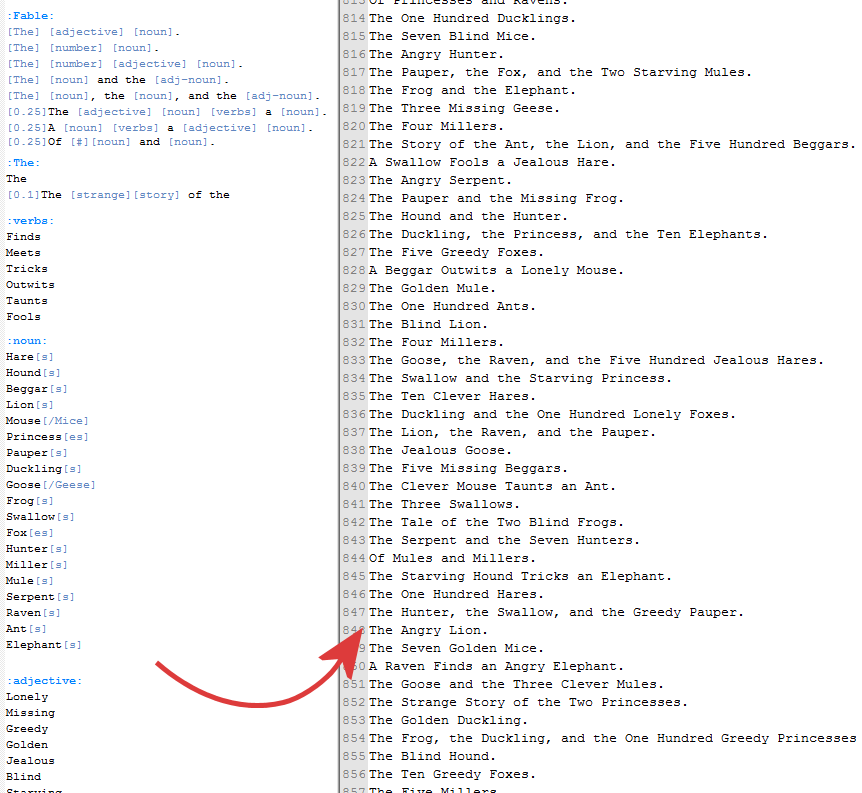Click the Elephant[s] noun entry
The height and width of the screenshot is (793, 862).
[x=44, y=645]
